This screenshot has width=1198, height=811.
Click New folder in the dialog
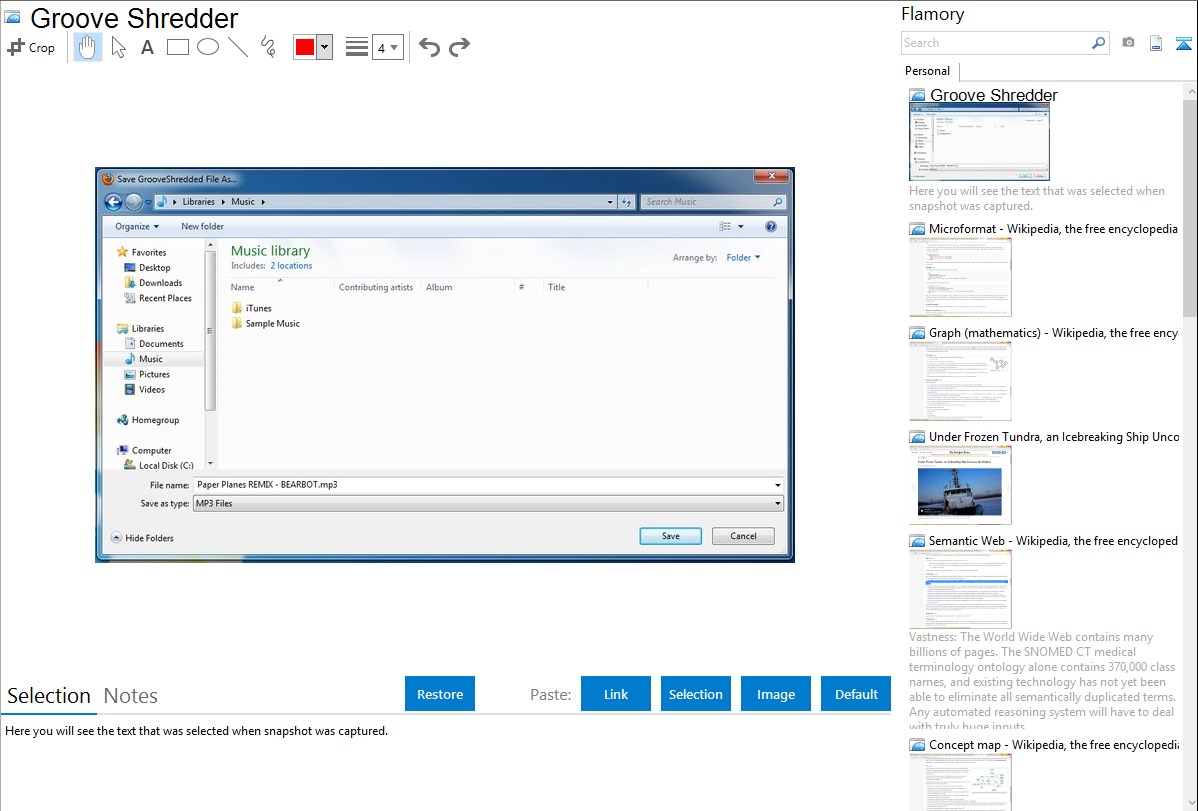(202, 226)
